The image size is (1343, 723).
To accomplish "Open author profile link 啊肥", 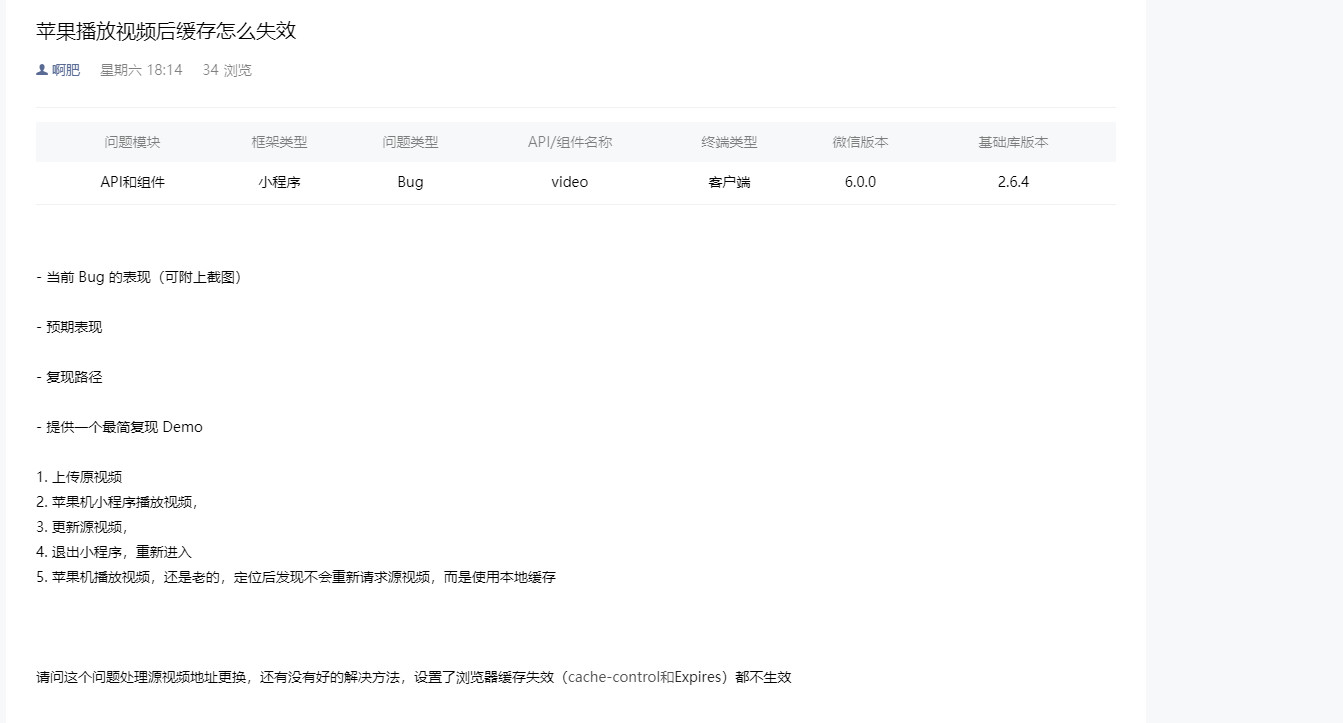I will [x=66, y=70].
